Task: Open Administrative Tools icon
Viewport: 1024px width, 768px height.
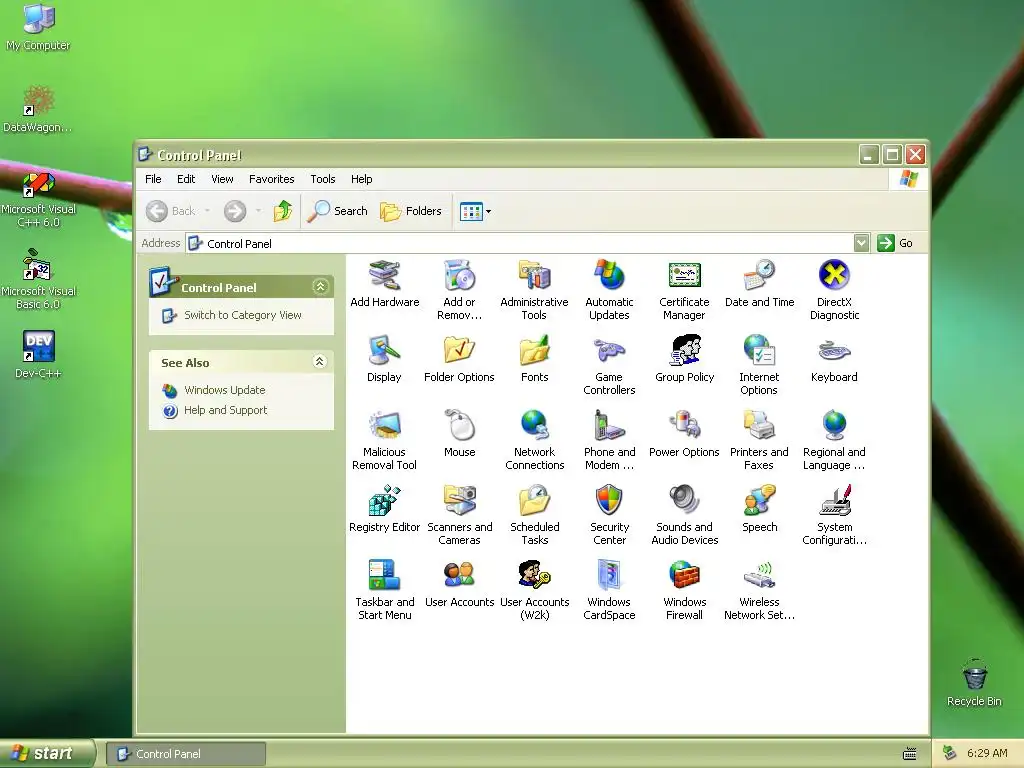Action: point(534,276)
